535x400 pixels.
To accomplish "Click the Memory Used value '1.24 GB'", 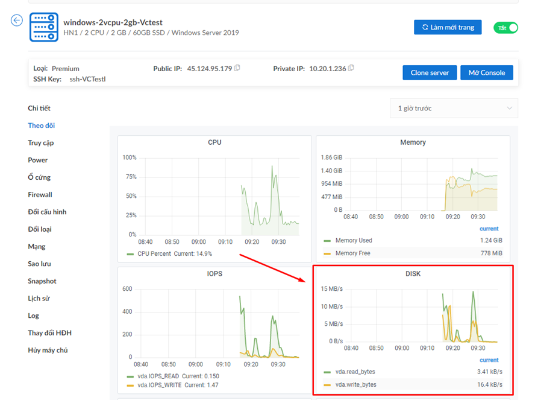I will (491, 240).
